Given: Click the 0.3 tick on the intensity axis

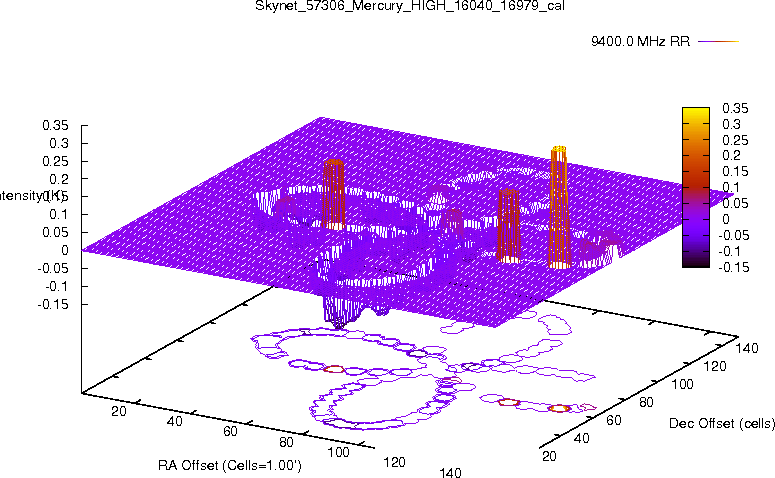Looking at the screenshot, I should click(x=59, y=143).
